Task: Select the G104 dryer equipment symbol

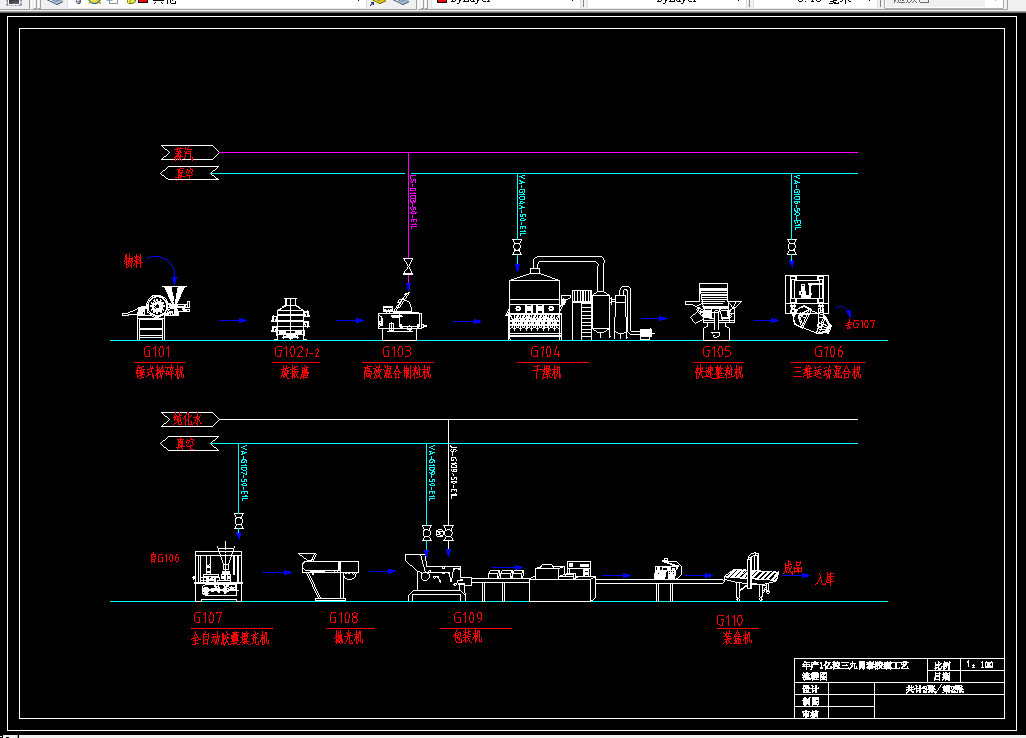Action: [580, 298]
